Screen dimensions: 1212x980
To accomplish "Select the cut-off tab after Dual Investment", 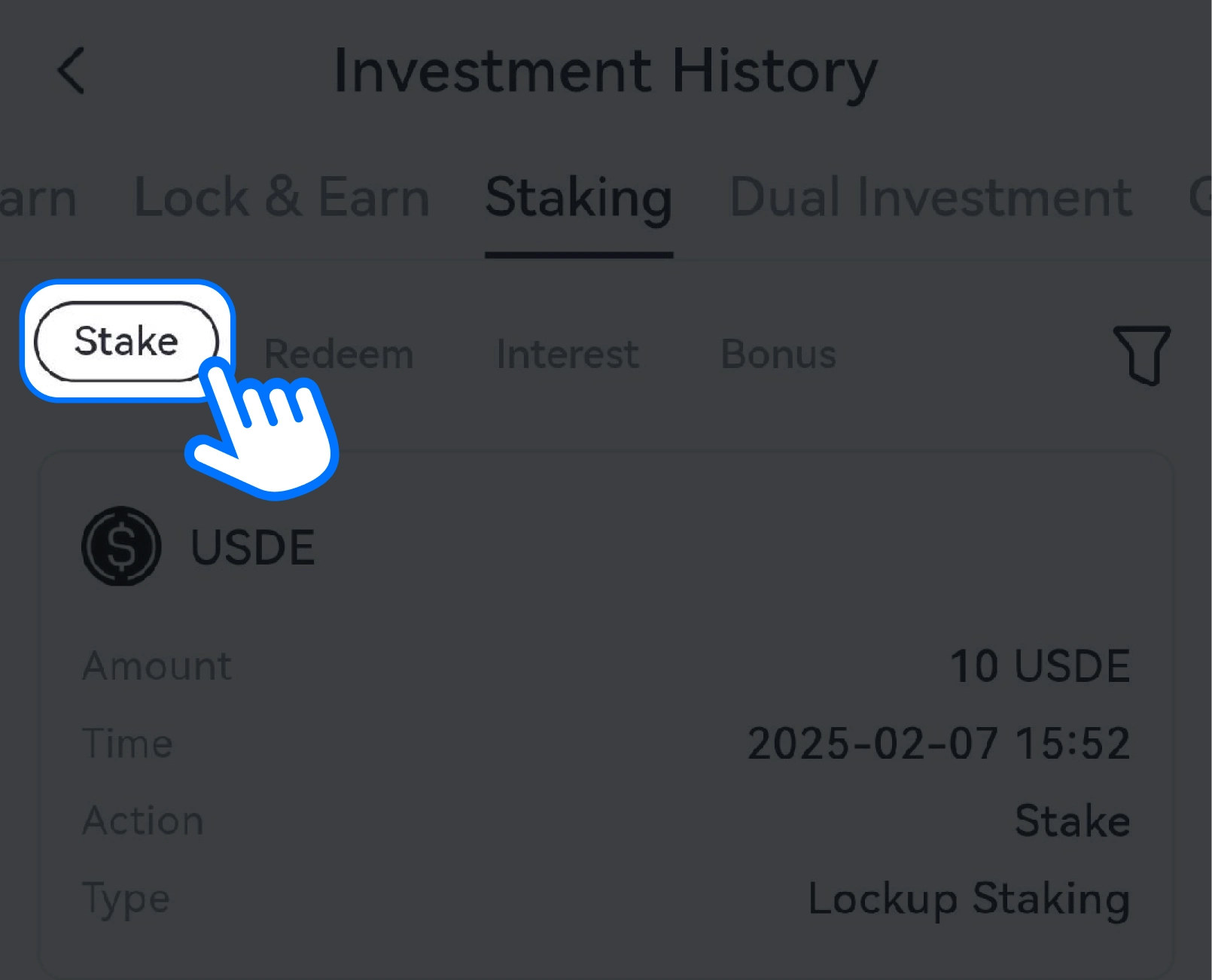I will pos(1199,198).
